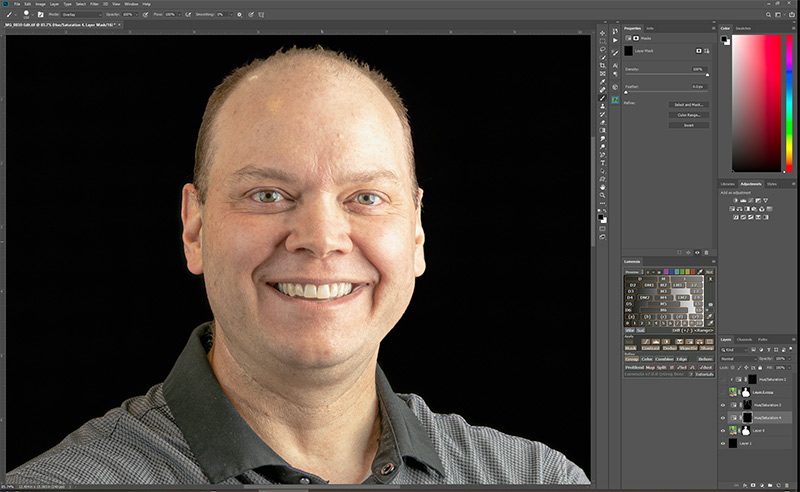Select the Rectangular Marquee tool
This screenshot has height=492, width=800.
coord(603,41)
